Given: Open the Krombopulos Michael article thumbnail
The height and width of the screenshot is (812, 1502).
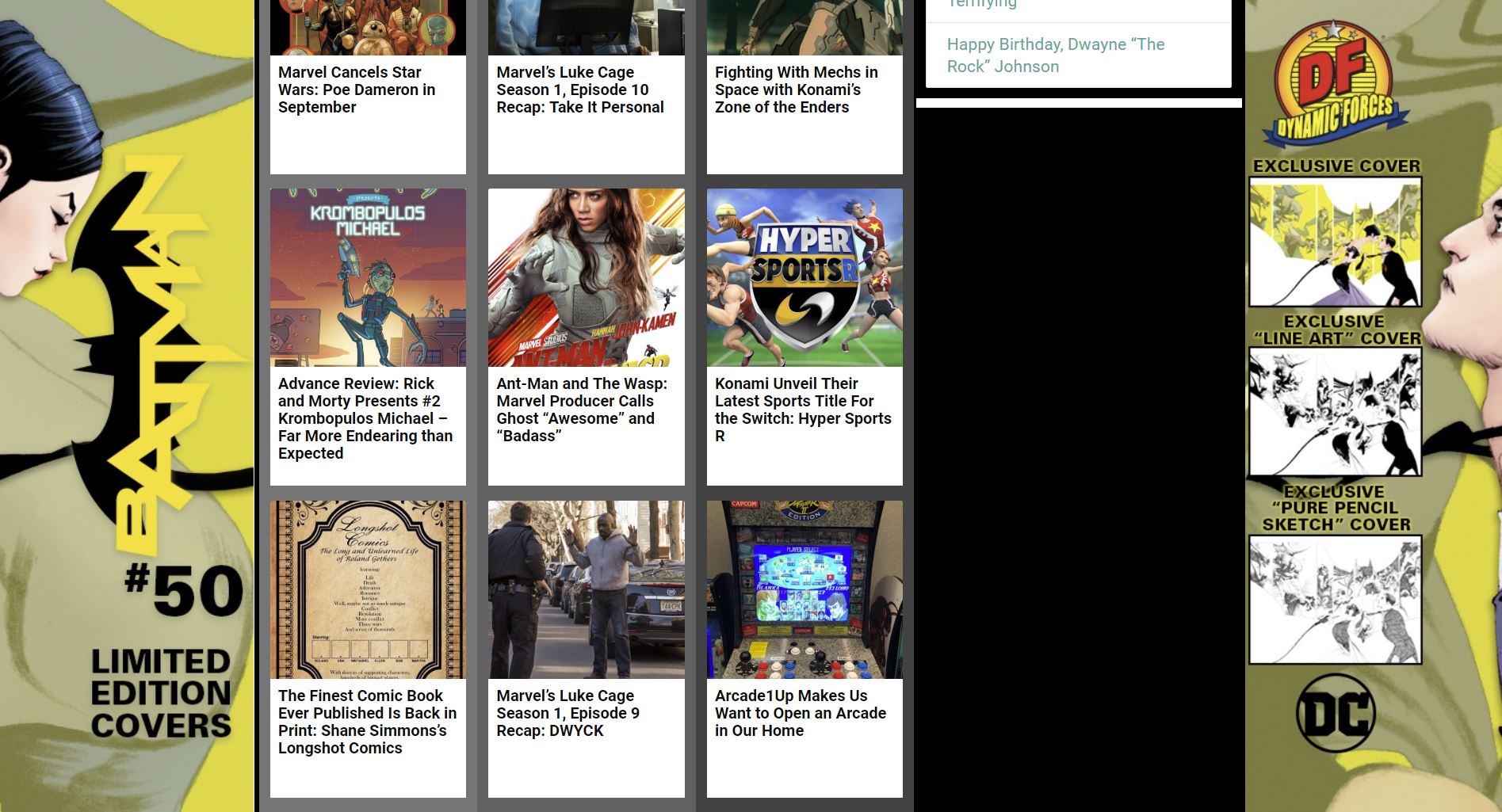Looking at the screenshot, I should (368, 277).
